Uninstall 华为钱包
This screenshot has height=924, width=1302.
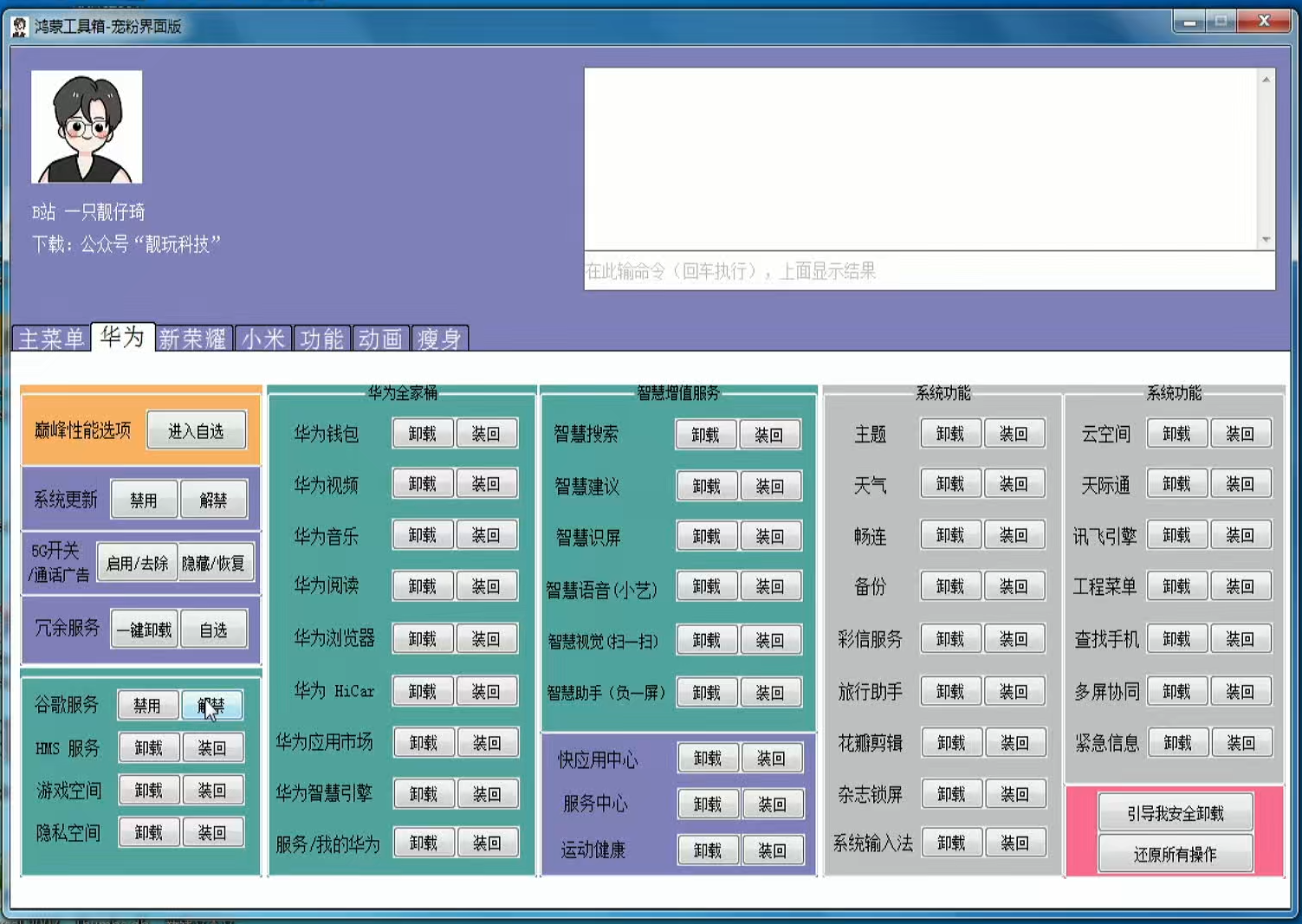coord(423,433)
